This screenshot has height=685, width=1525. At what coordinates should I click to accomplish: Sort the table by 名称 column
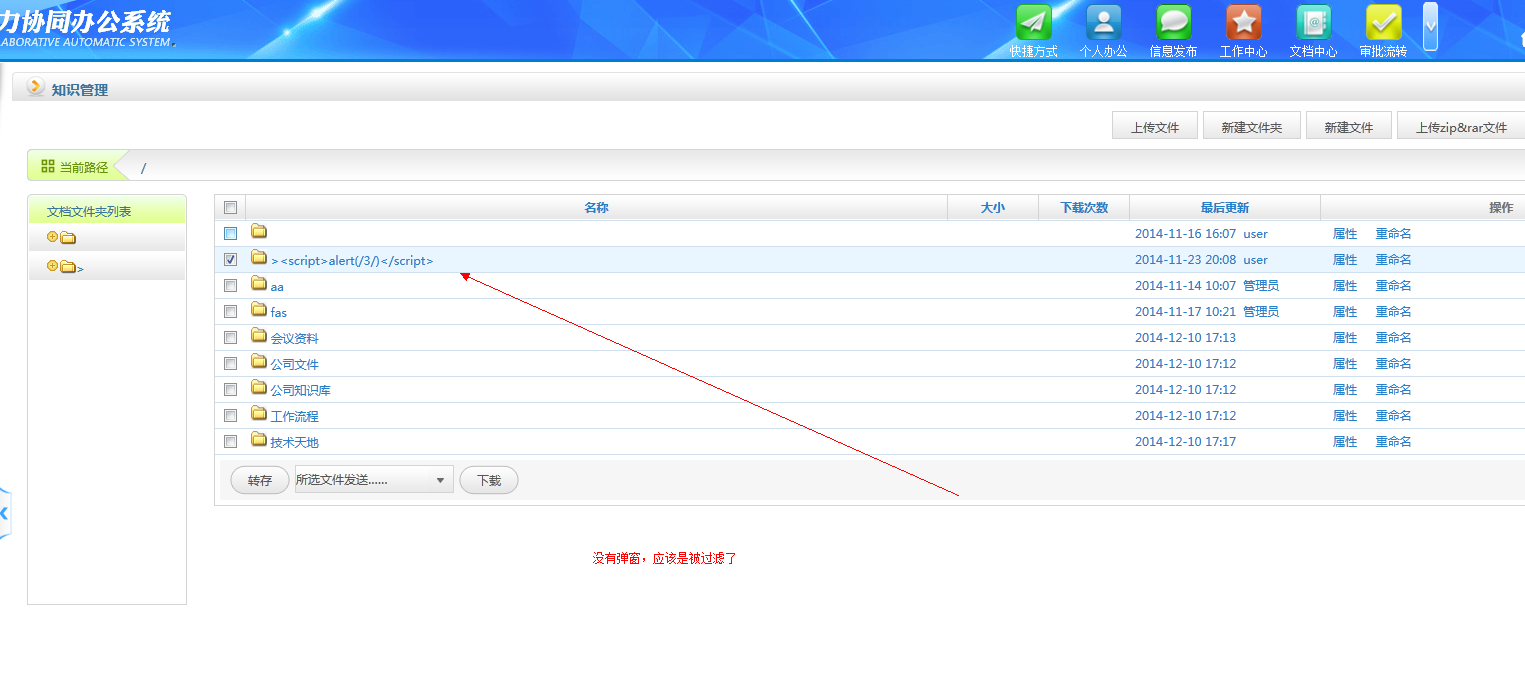596,207
